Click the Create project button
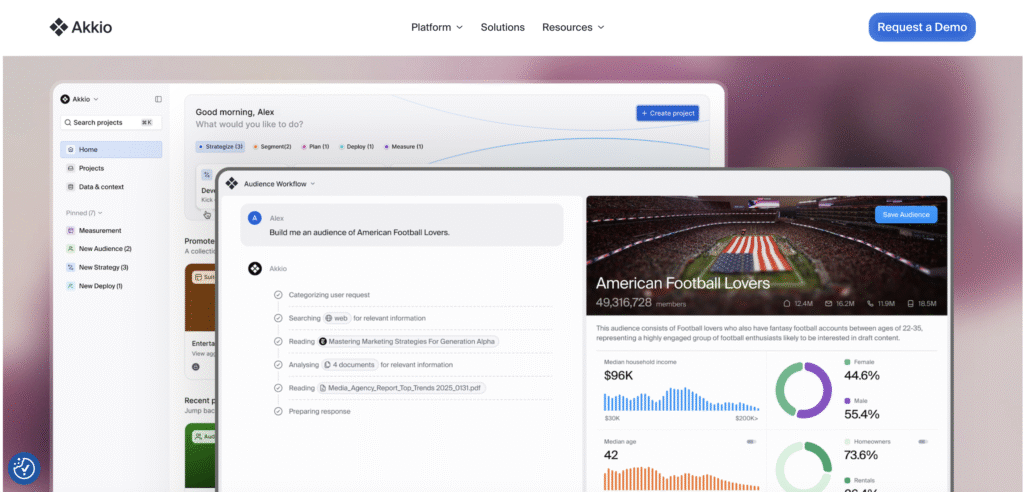This screenshot has width=1024, height=492. 667,113
